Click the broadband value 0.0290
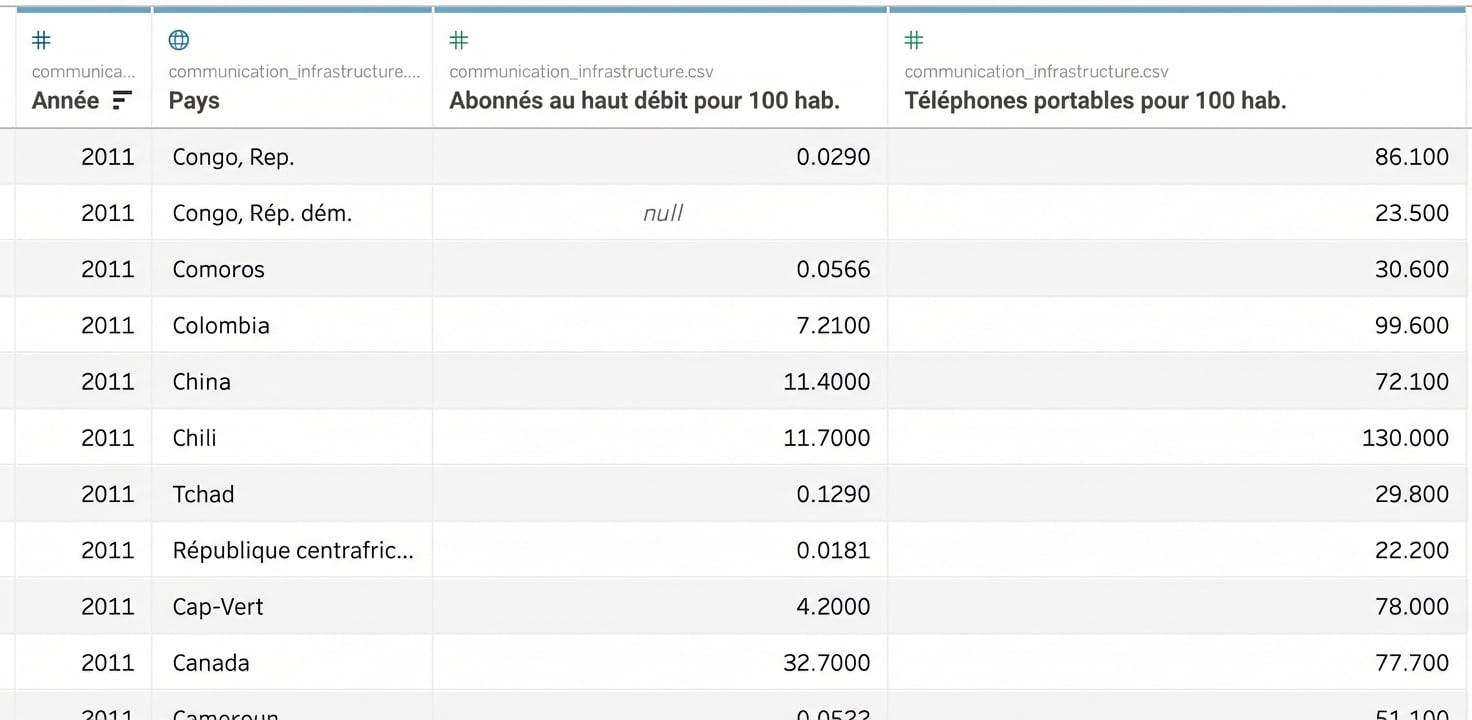This screenshot has height=720, width=1472. tap(833, 157)
